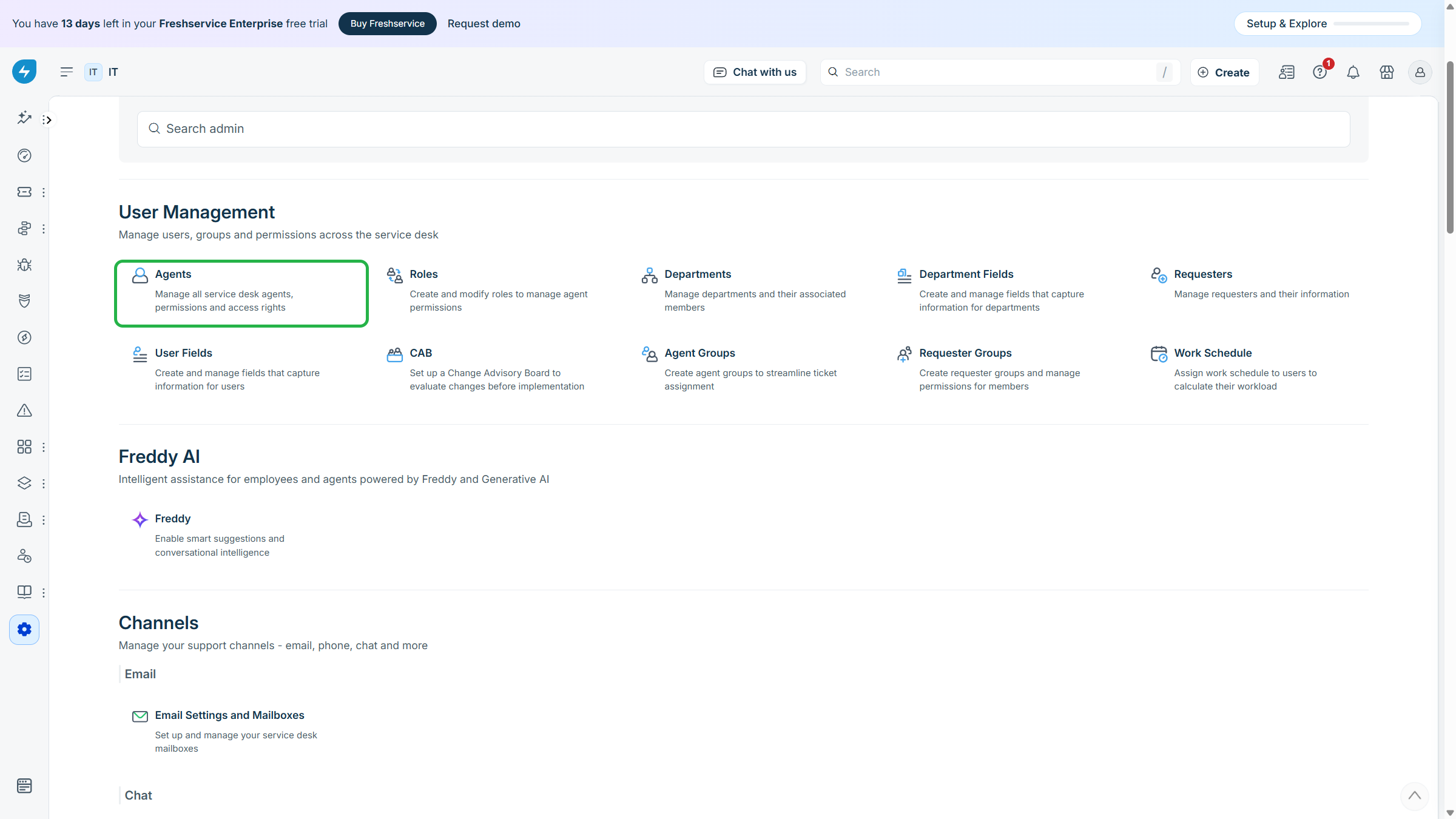The width and height of the screenshot is (1456, 819).
Task: Click the CAB briefcase icon
Action: click(x=394, y=354)
